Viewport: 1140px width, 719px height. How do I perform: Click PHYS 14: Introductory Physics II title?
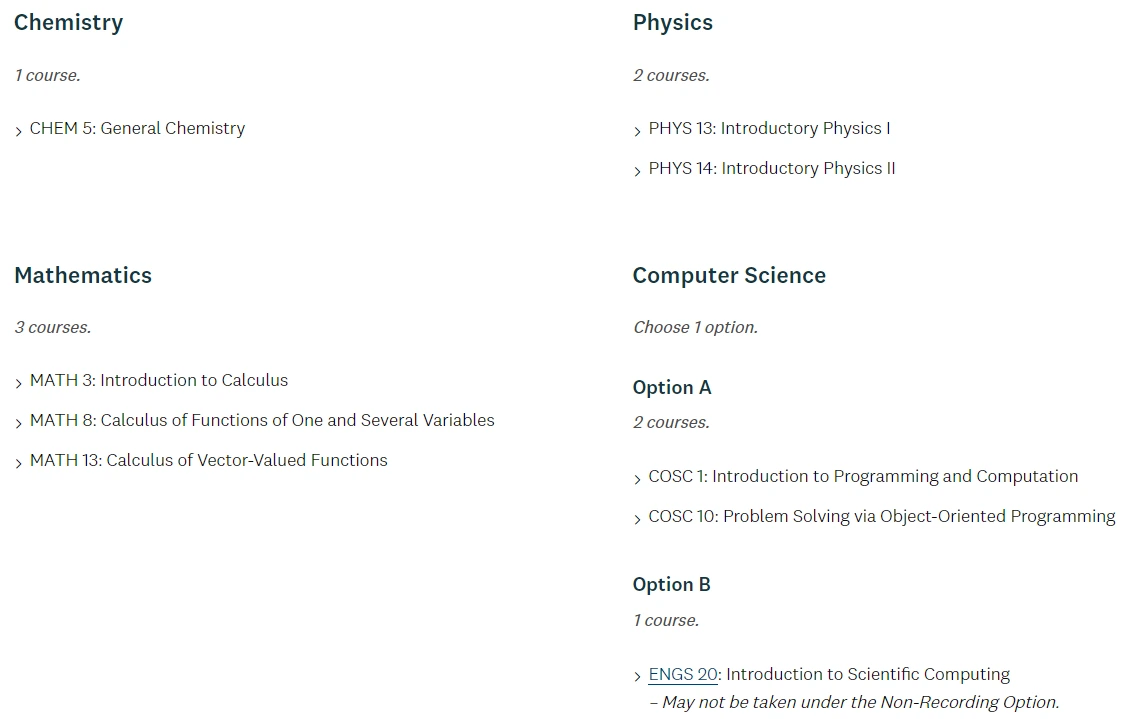tap(772, 169)
